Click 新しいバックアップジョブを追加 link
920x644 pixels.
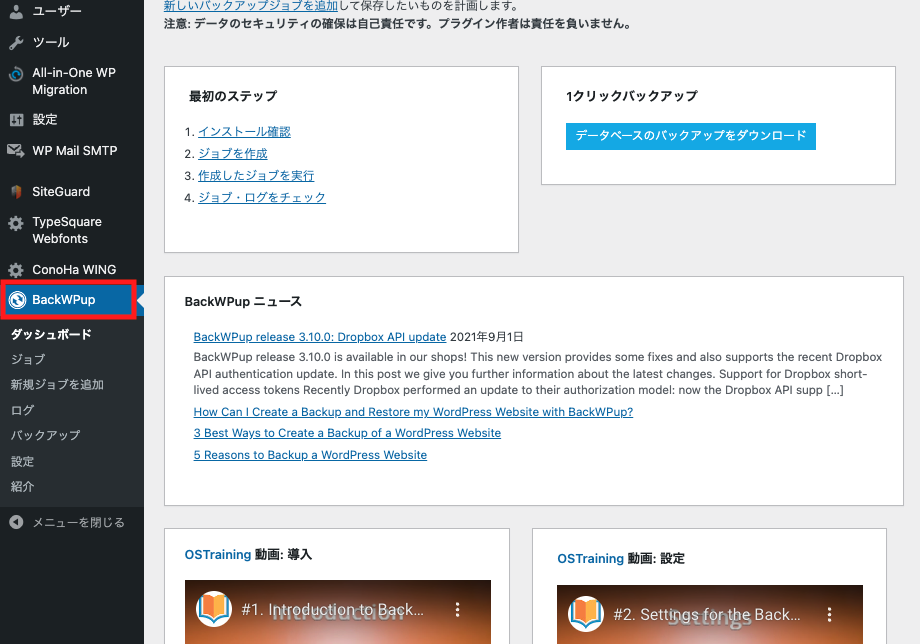tap(251, 6)
